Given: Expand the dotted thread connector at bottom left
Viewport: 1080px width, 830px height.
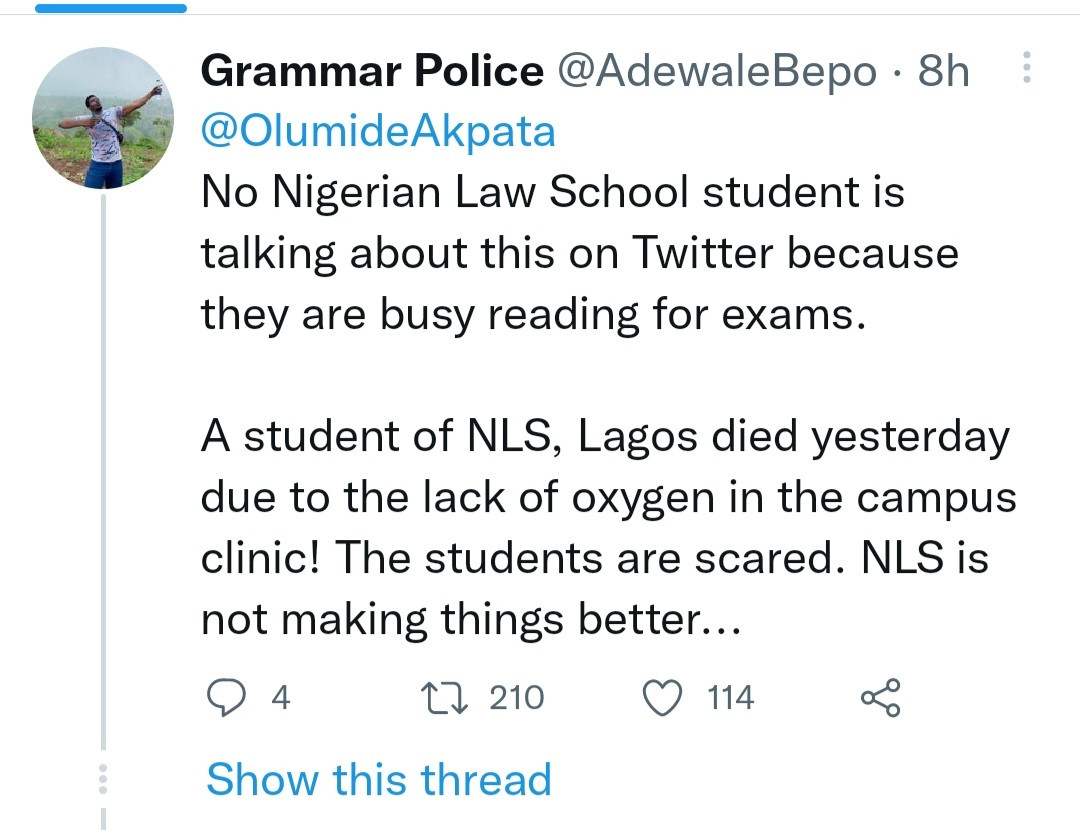Looking at the screenshot, I should point(104,779).
